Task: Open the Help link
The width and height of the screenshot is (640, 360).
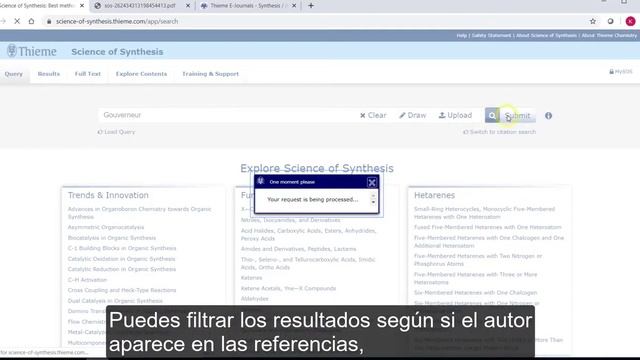Action: click(461, 36)
